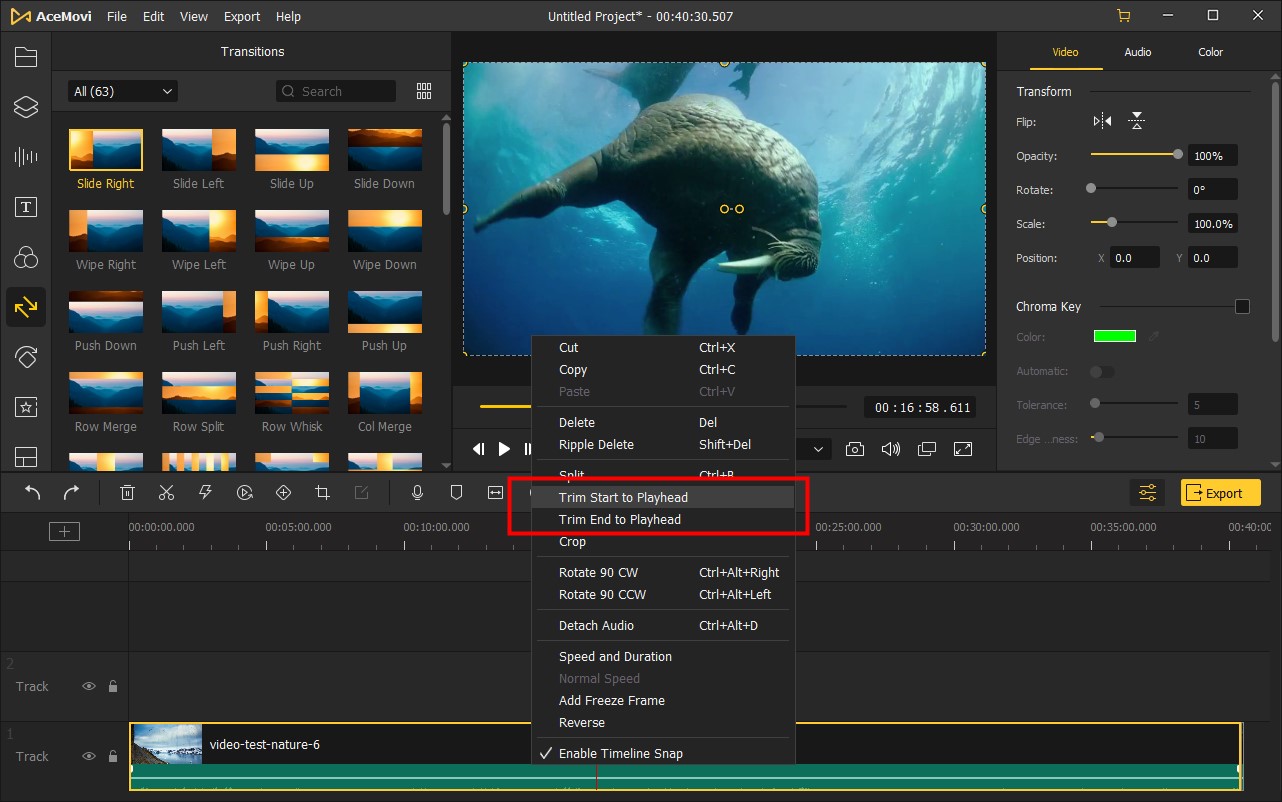
Task: Click the scissors split icon in timeline toolbar
Action: [166, 492]
